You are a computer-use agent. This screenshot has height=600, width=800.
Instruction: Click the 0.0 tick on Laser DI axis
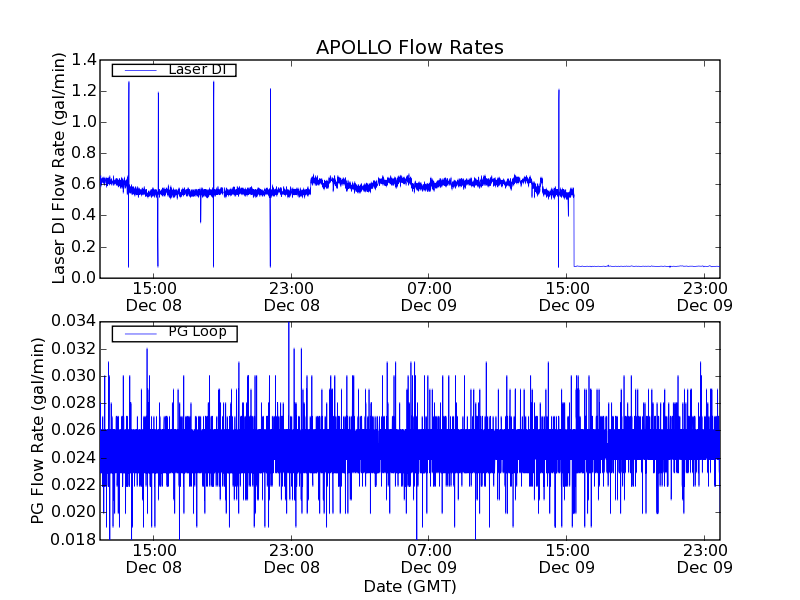[84, 278]
